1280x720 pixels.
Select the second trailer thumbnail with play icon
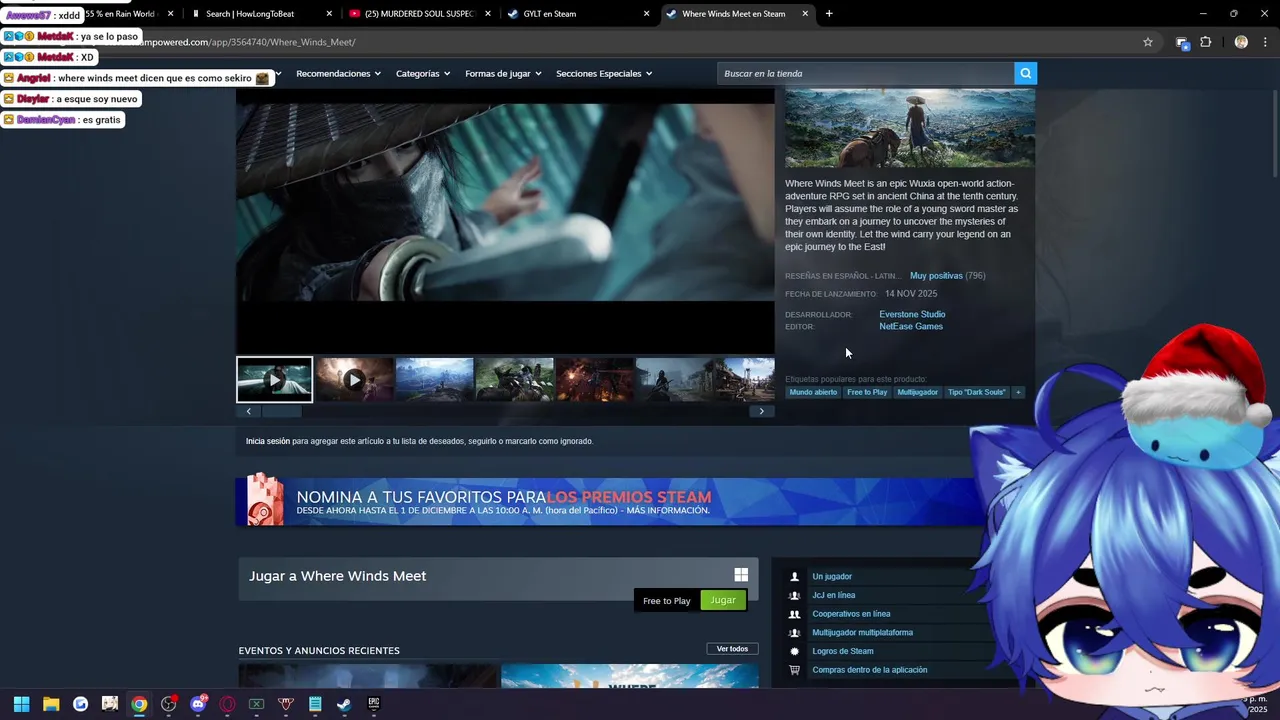(354, 380)
